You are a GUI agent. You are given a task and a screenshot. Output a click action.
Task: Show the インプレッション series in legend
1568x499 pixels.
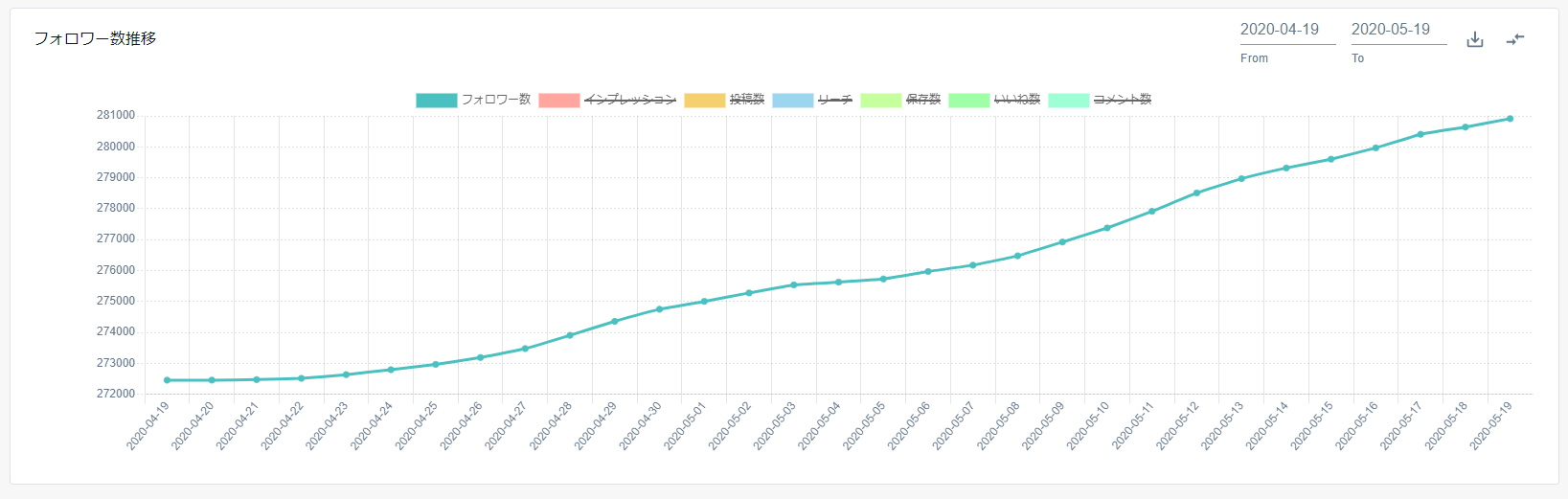(x=629, y=100)
